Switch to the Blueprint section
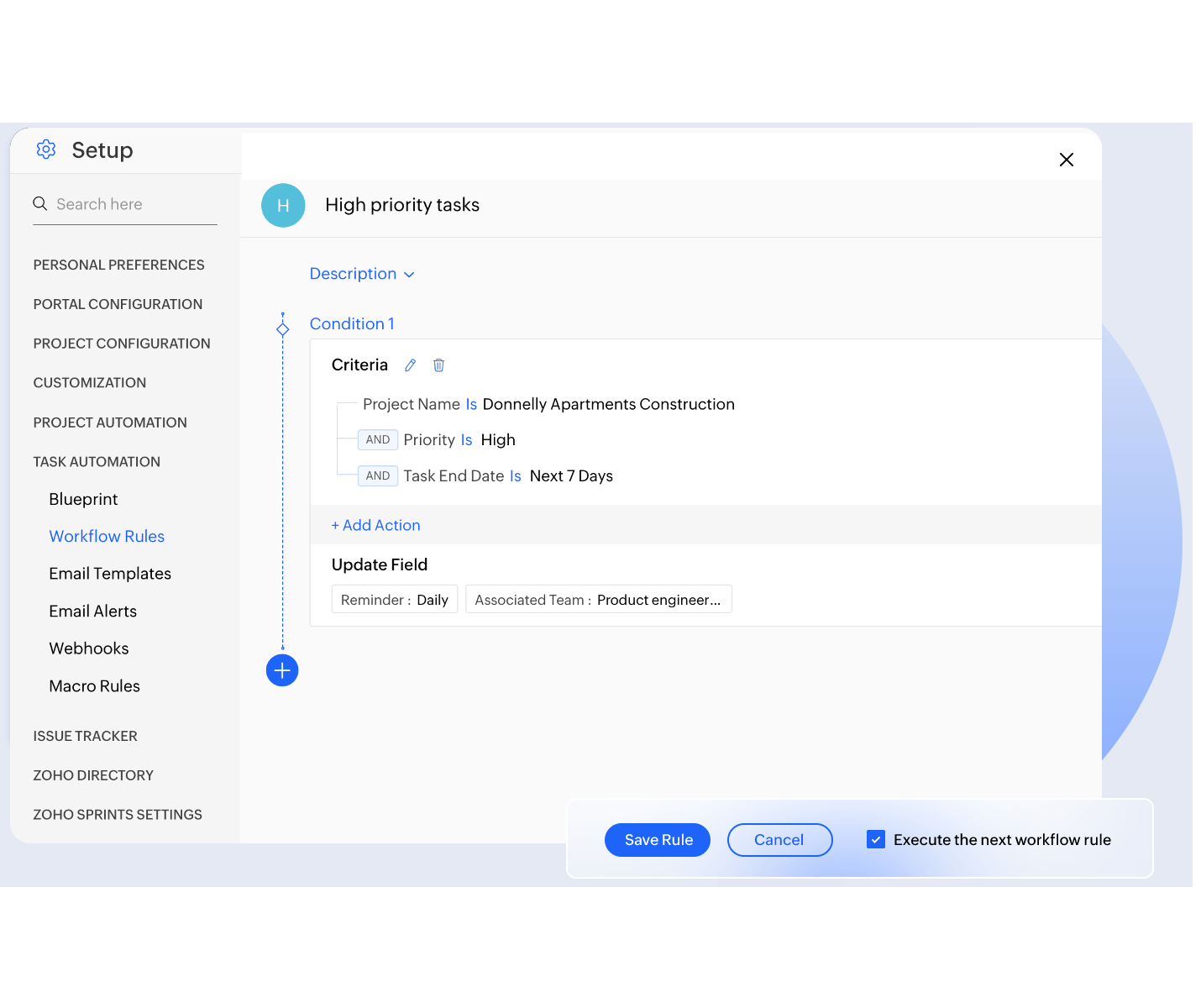Viewport: 1201px width, 1008px height. [83, 498]
